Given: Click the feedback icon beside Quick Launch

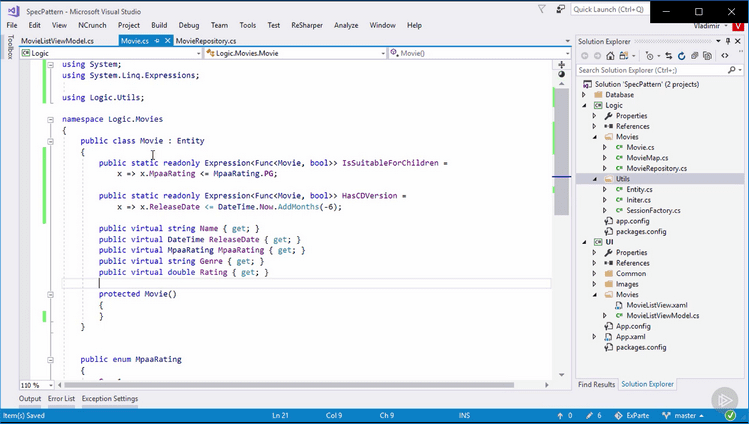Looking at the screenshot, I should pos(561,9).
